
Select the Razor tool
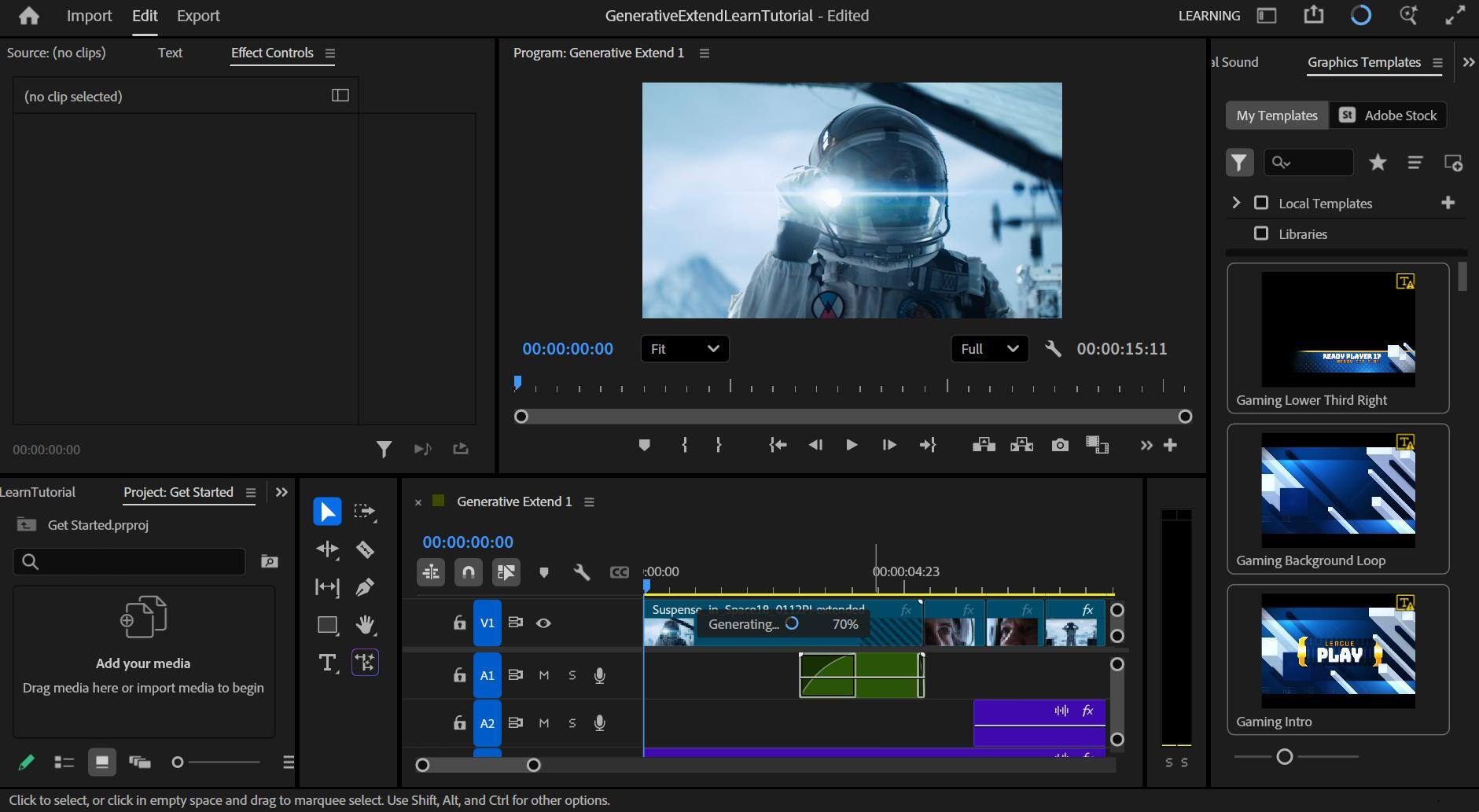tap(365, 549)
